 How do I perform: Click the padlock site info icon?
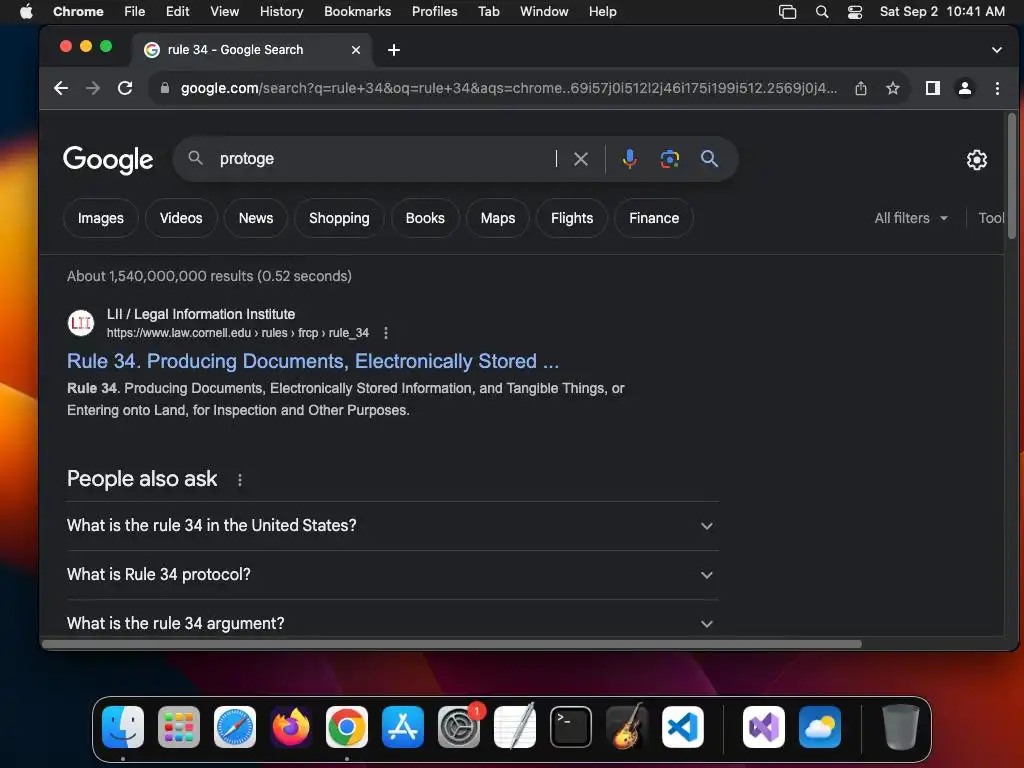[x=165, y=88]
